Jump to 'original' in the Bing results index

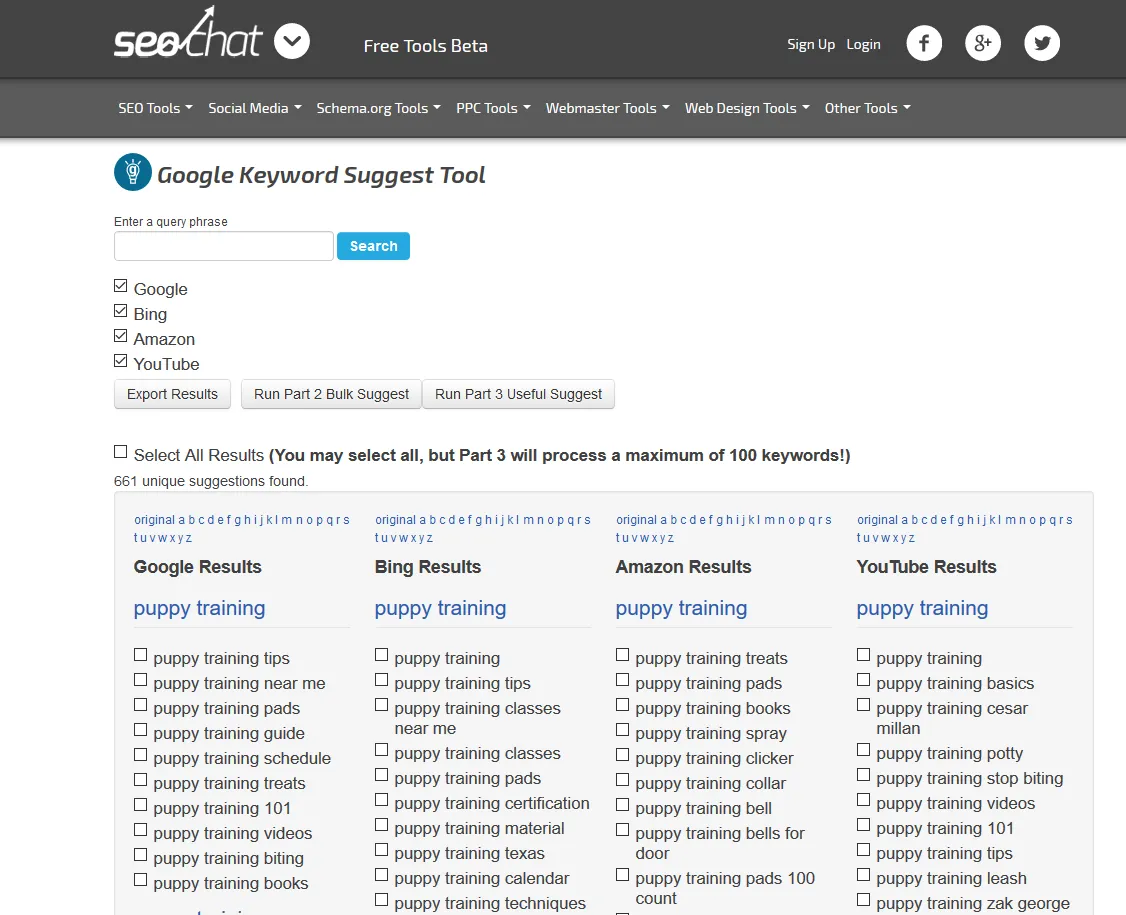[x=395, y=520]
